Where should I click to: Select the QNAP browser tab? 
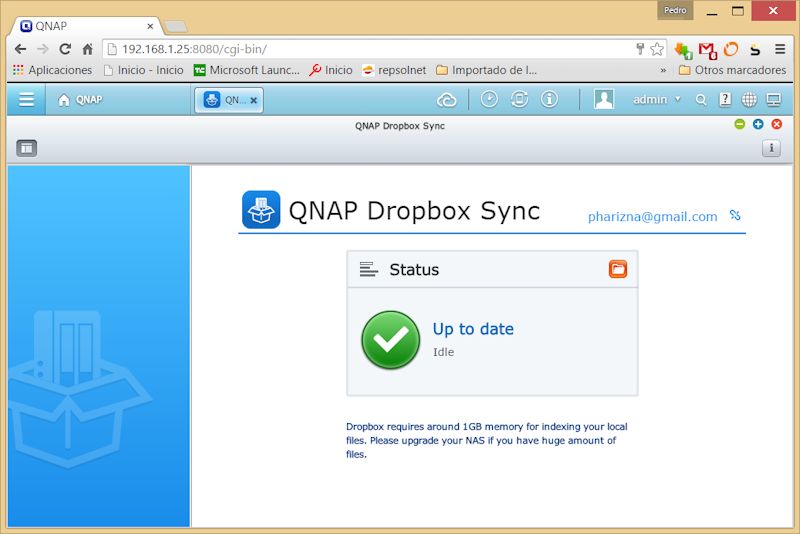[86, 26]
